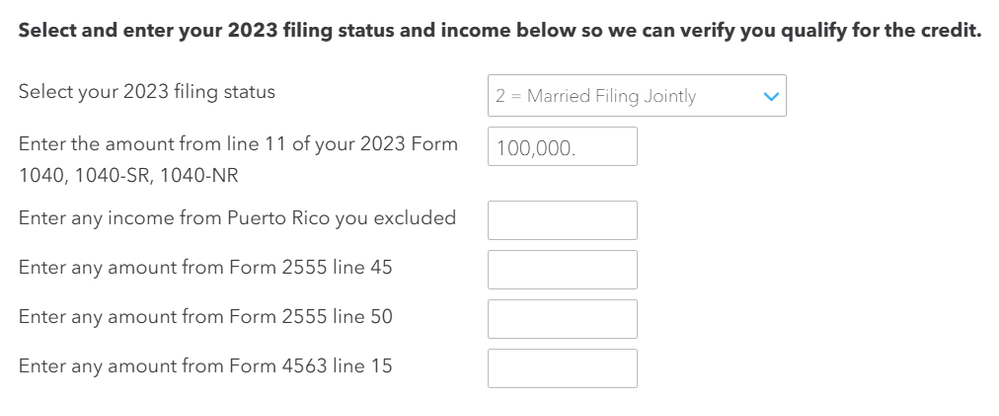
Task: Click the blue chevron in filing status box
Action: click(x=769, y=97)
